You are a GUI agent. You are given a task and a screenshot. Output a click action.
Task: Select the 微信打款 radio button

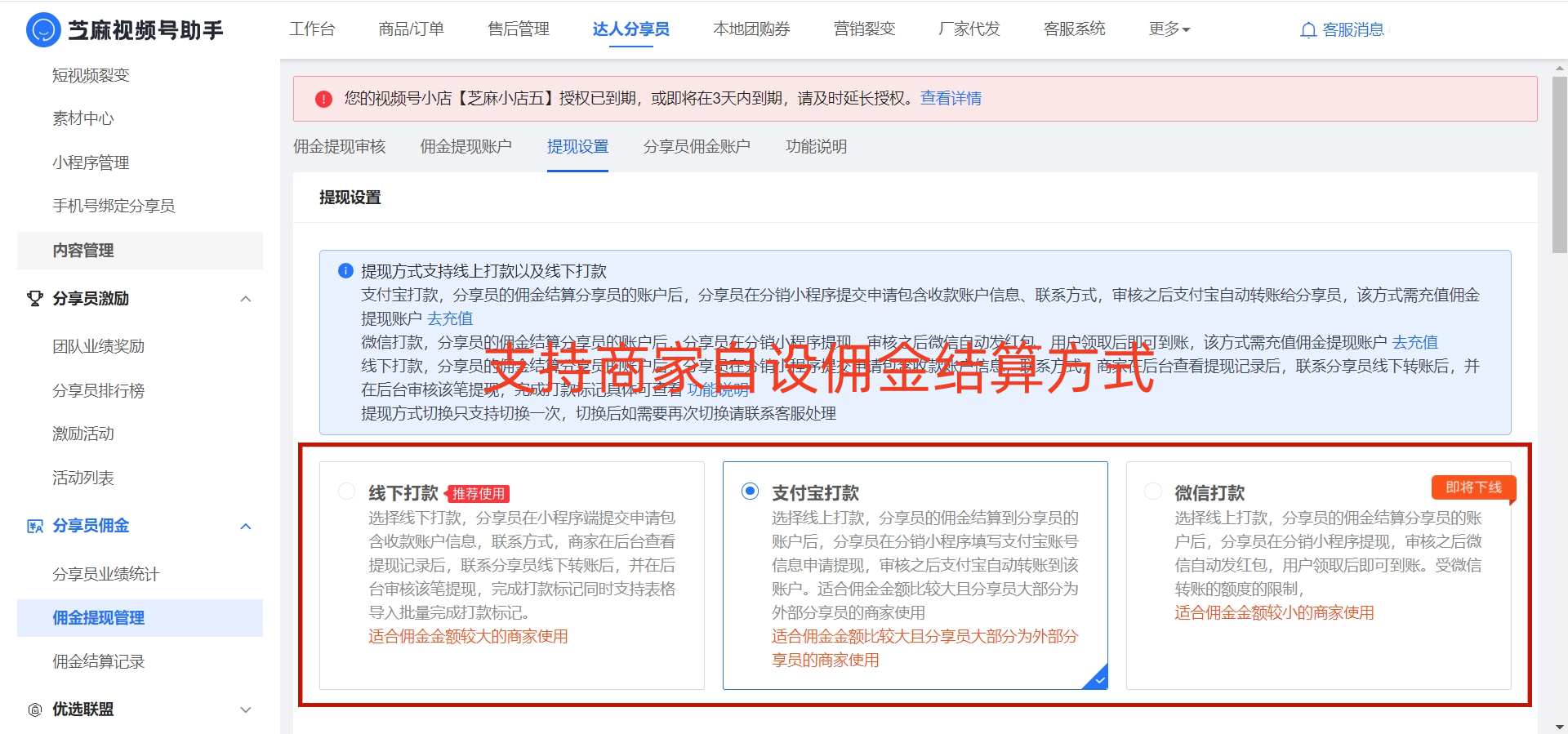click(1153, 492)
